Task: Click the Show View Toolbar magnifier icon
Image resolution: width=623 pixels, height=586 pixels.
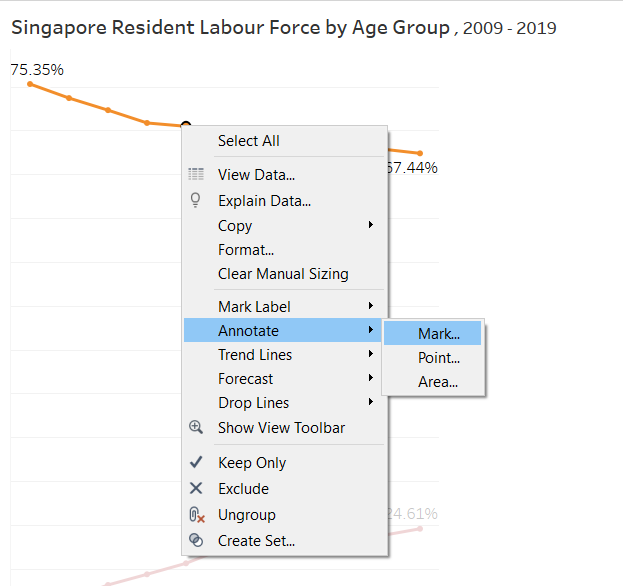Action: (196, 427)
